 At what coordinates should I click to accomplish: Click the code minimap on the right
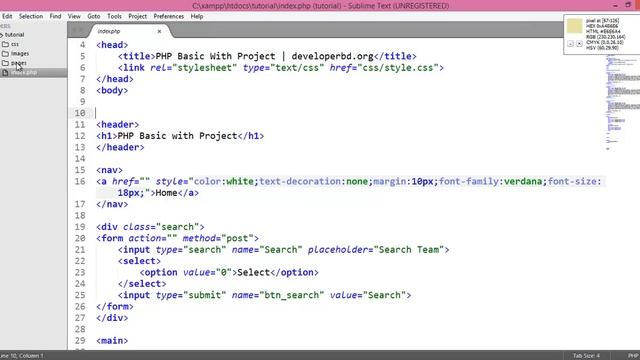(x=622, y=102)
